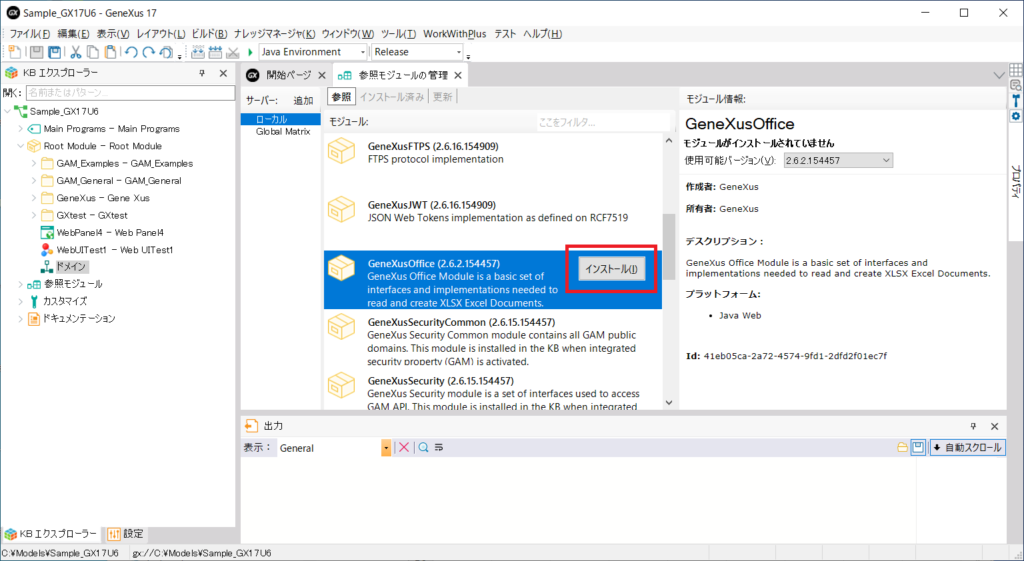This screenshot has width=1024, height=561.
Task: Open the Java Environment dropdown
Action: [x=363, y=52]
